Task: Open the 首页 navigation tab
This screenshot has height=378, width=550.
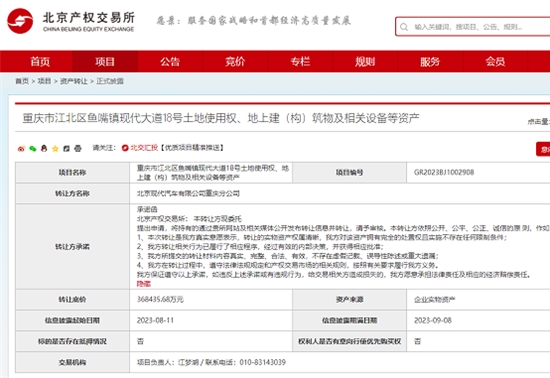Action: [x=40, y=62]
